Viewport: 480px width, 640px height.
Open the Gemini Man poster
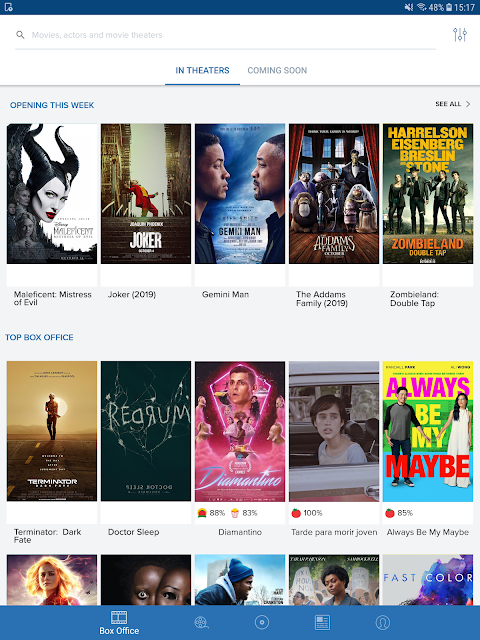tap(240, 194)
